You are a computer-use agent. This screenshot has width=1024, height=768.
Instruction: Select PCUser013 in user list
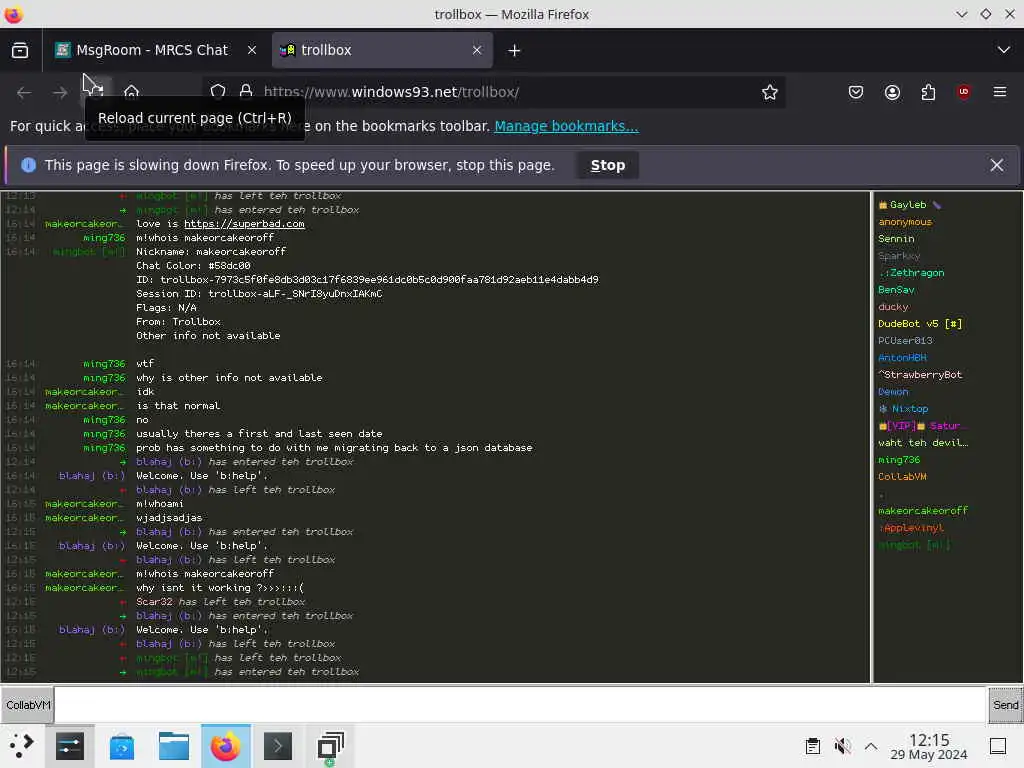coord(905,341)
